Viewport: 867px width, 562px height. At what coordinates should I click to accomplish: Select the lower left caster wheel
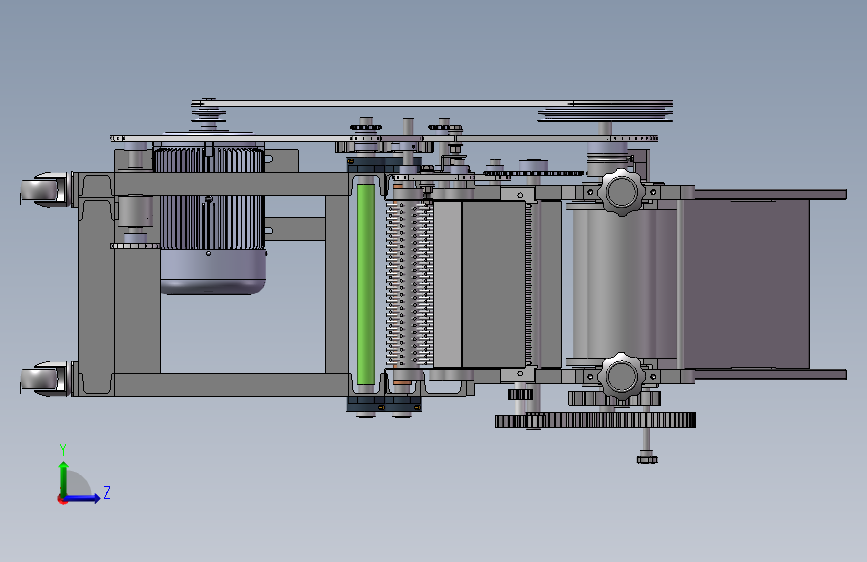tap(44, 378)
